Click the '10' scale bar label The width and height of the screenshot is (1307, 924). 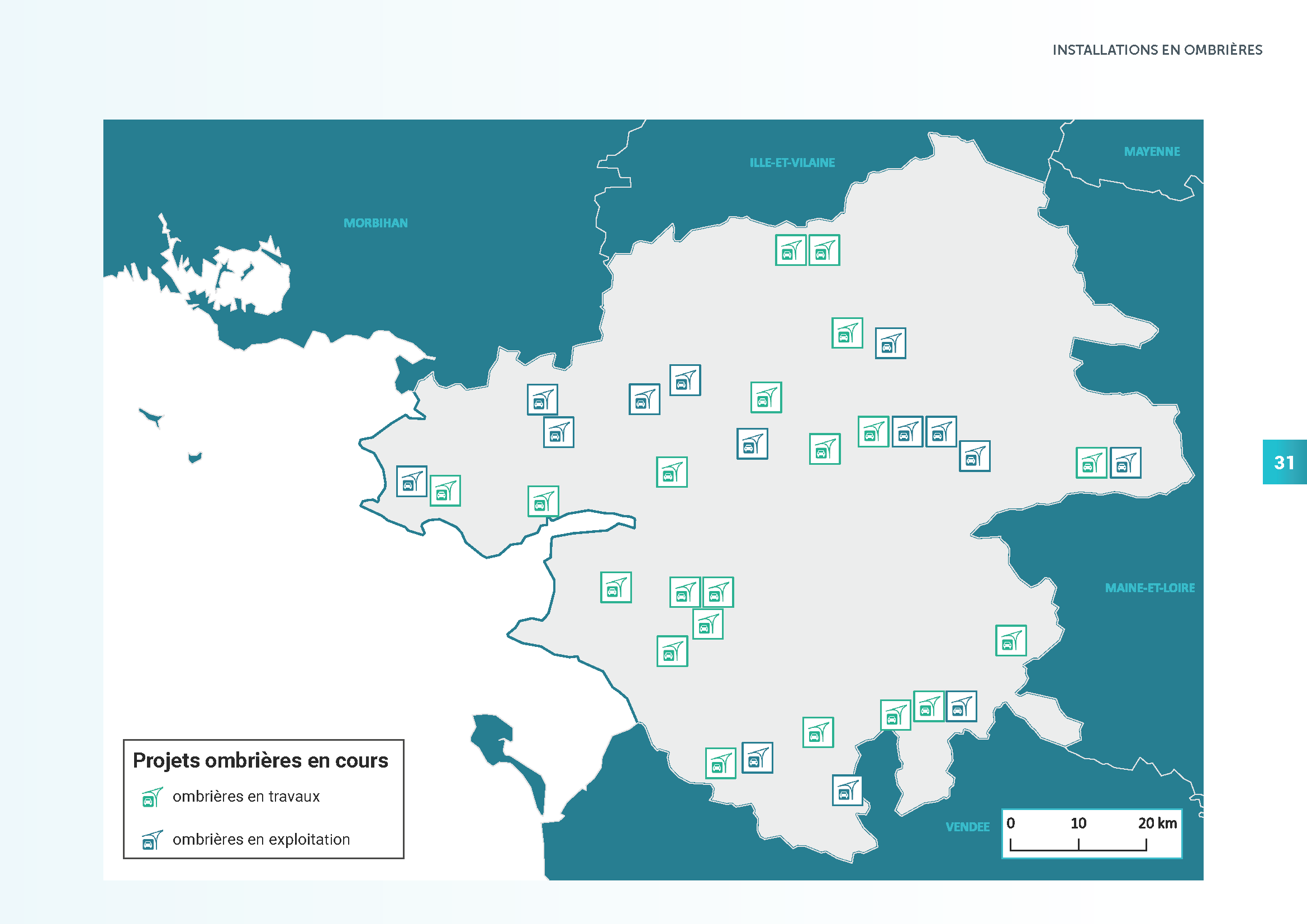point(1078,823)
